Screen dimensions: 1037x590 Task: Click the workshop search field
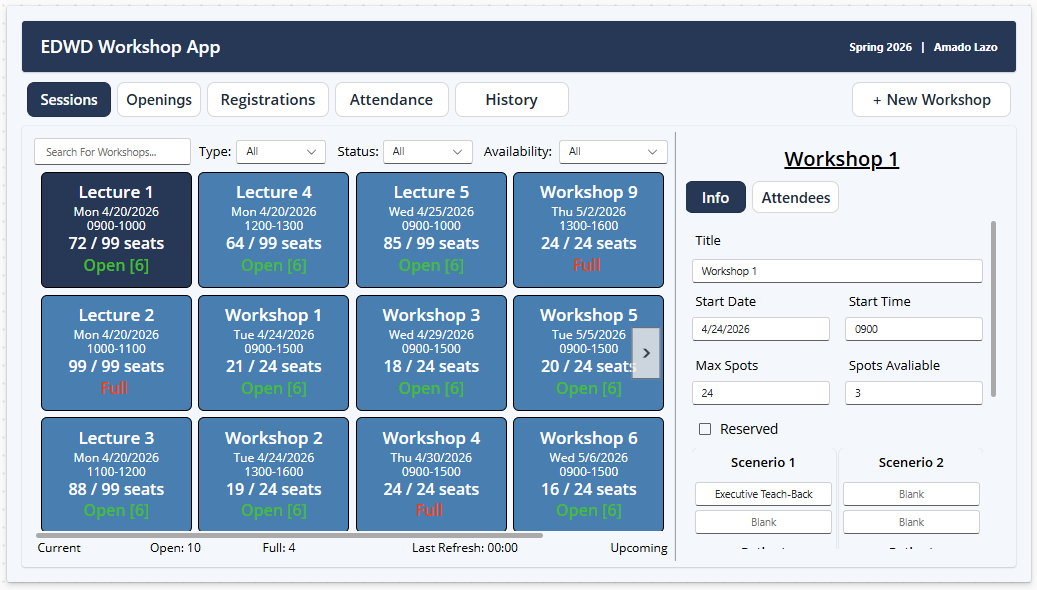[x=112, y=151]
